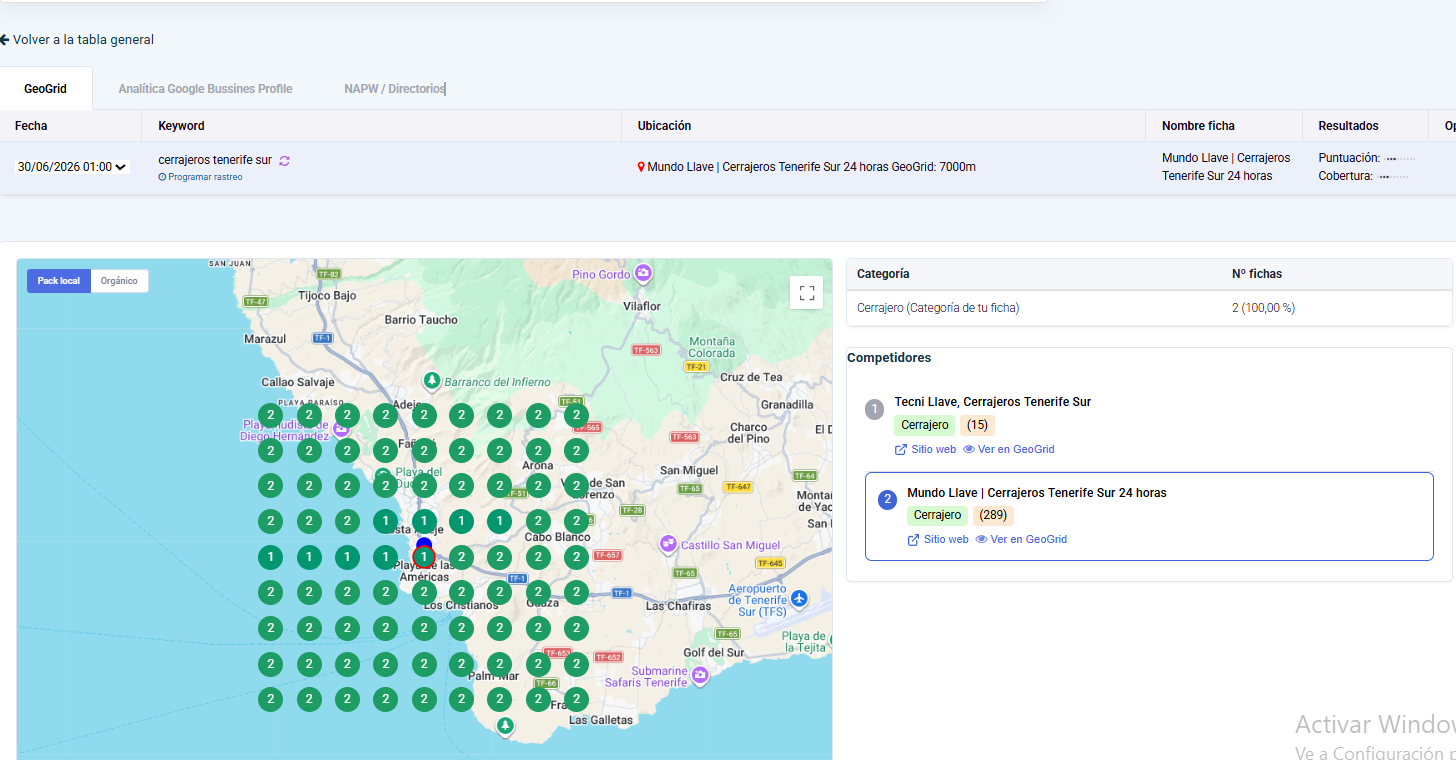1456x760 pixels.
Task: Open Analítica Google Bussines Profile tab
Action: tap(205, 89)
